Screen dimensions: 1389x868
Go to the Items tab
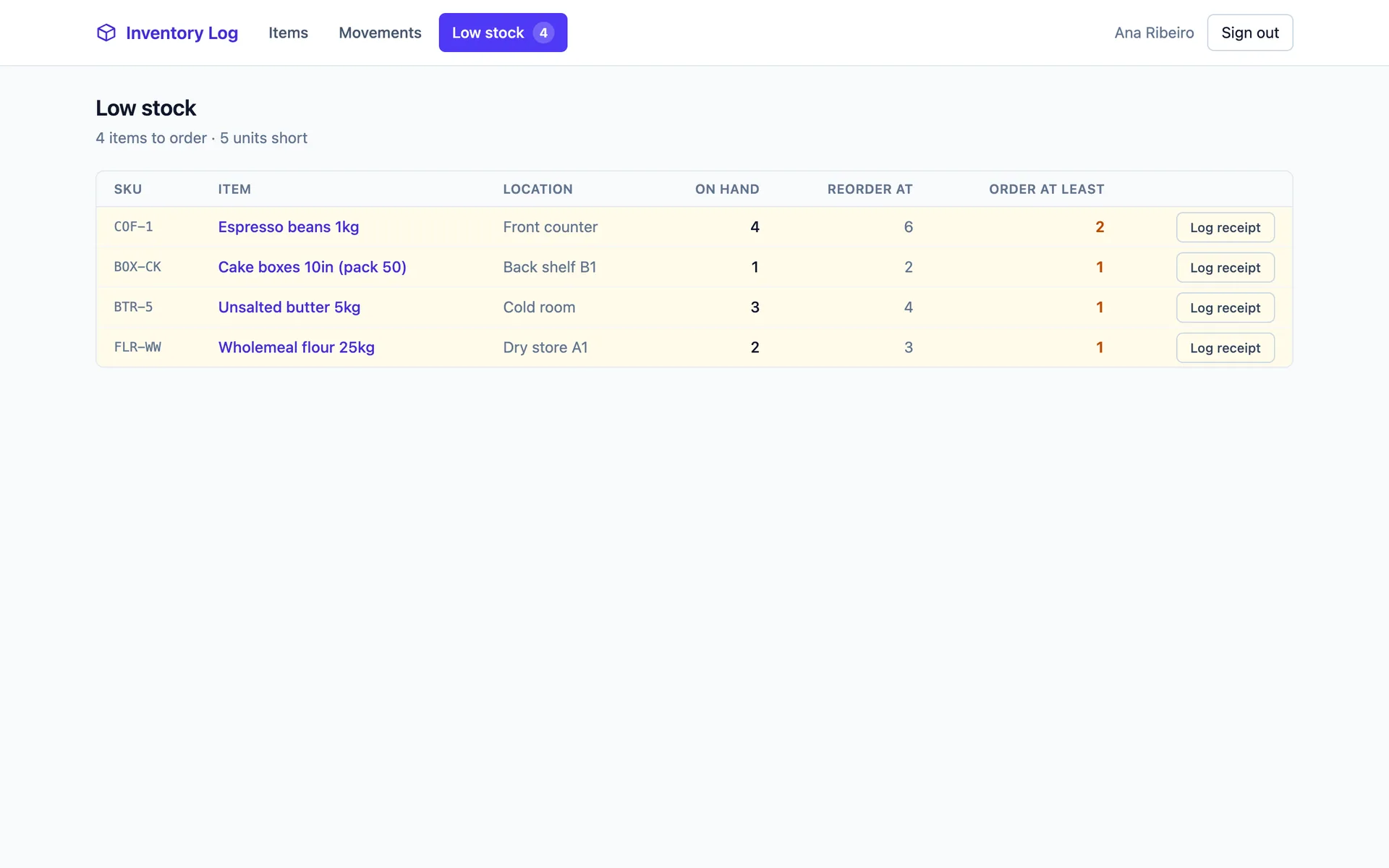point(288,33)
